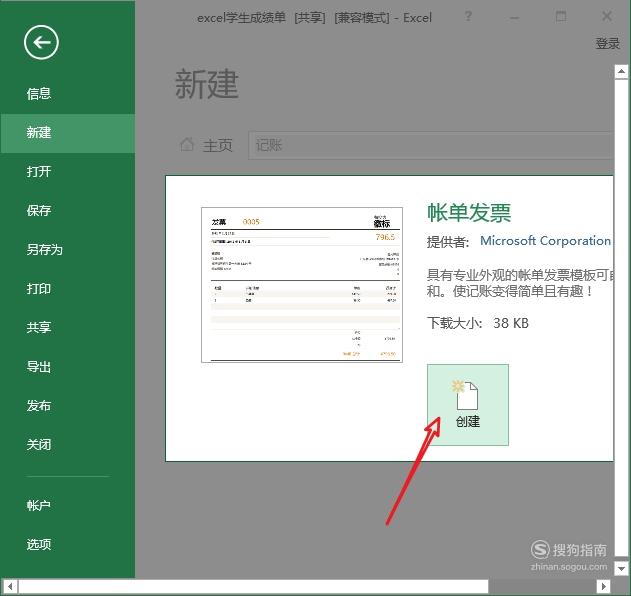Click the 记账 search box
Viewport: 631px width, 596px height.
click(431, 145)
